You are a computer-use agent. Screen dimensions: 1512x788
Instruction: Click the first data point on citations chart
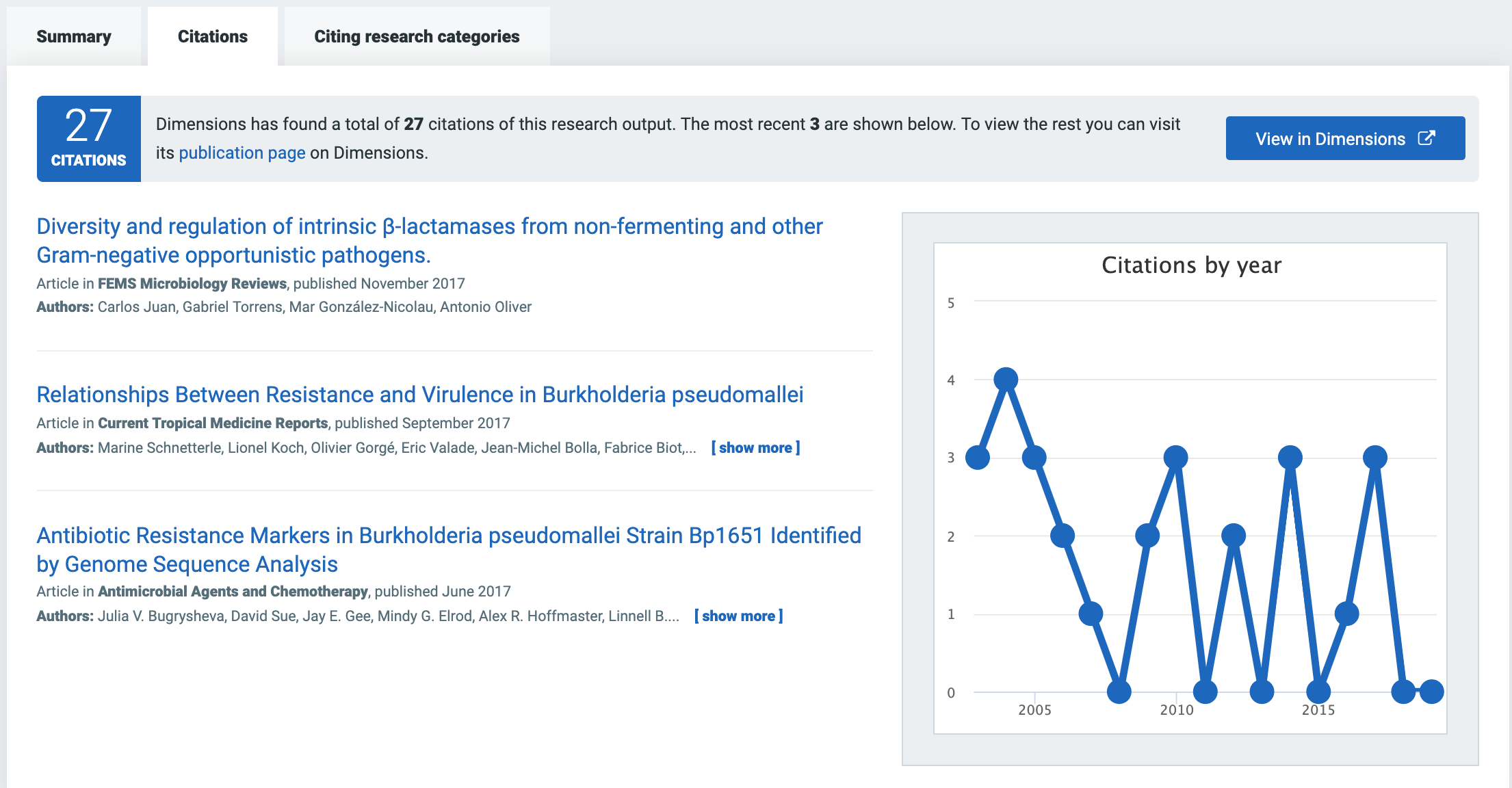(x=977, y=457)
